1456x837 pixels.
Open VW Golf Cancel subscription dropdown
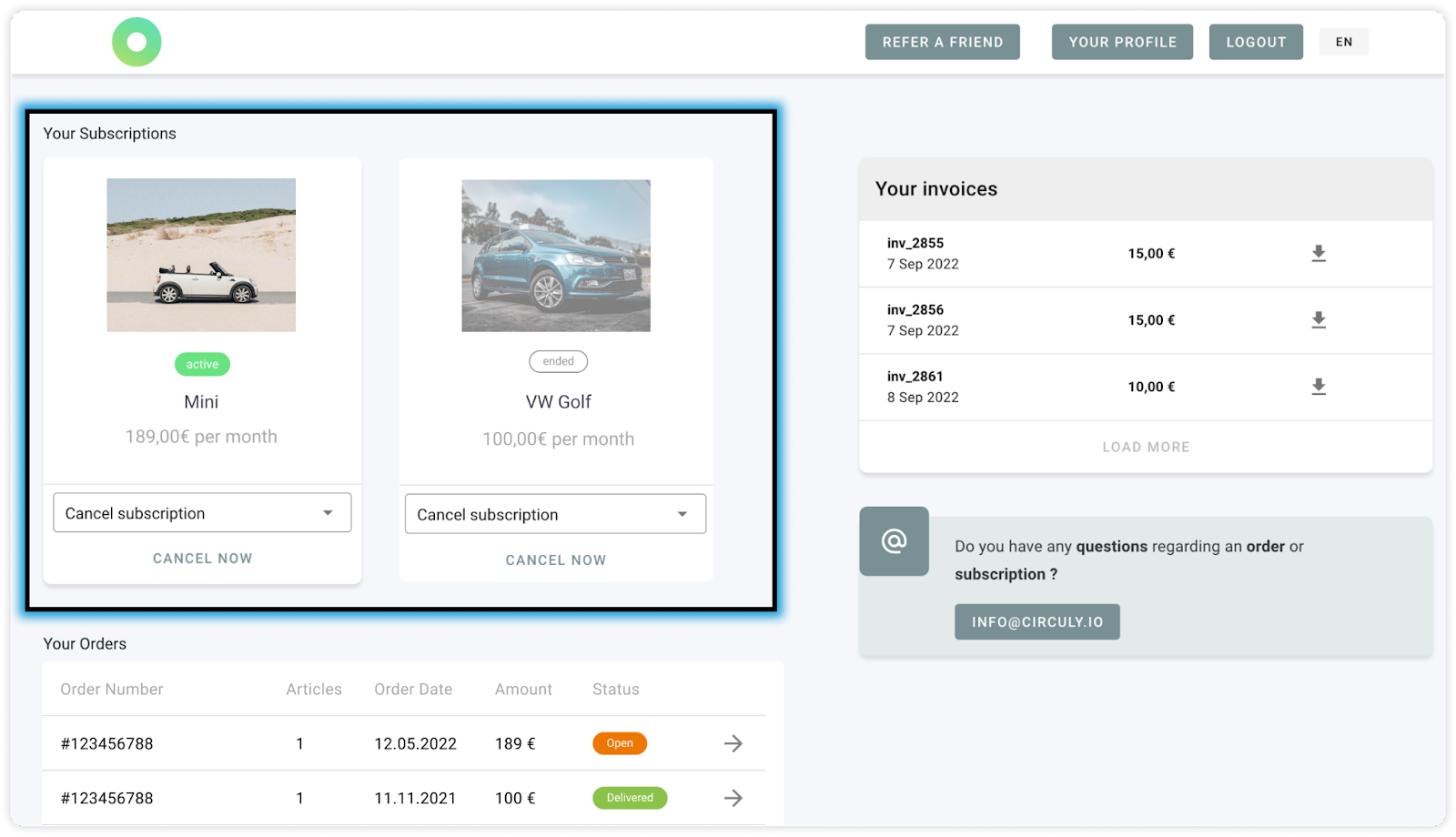(555, 514)
